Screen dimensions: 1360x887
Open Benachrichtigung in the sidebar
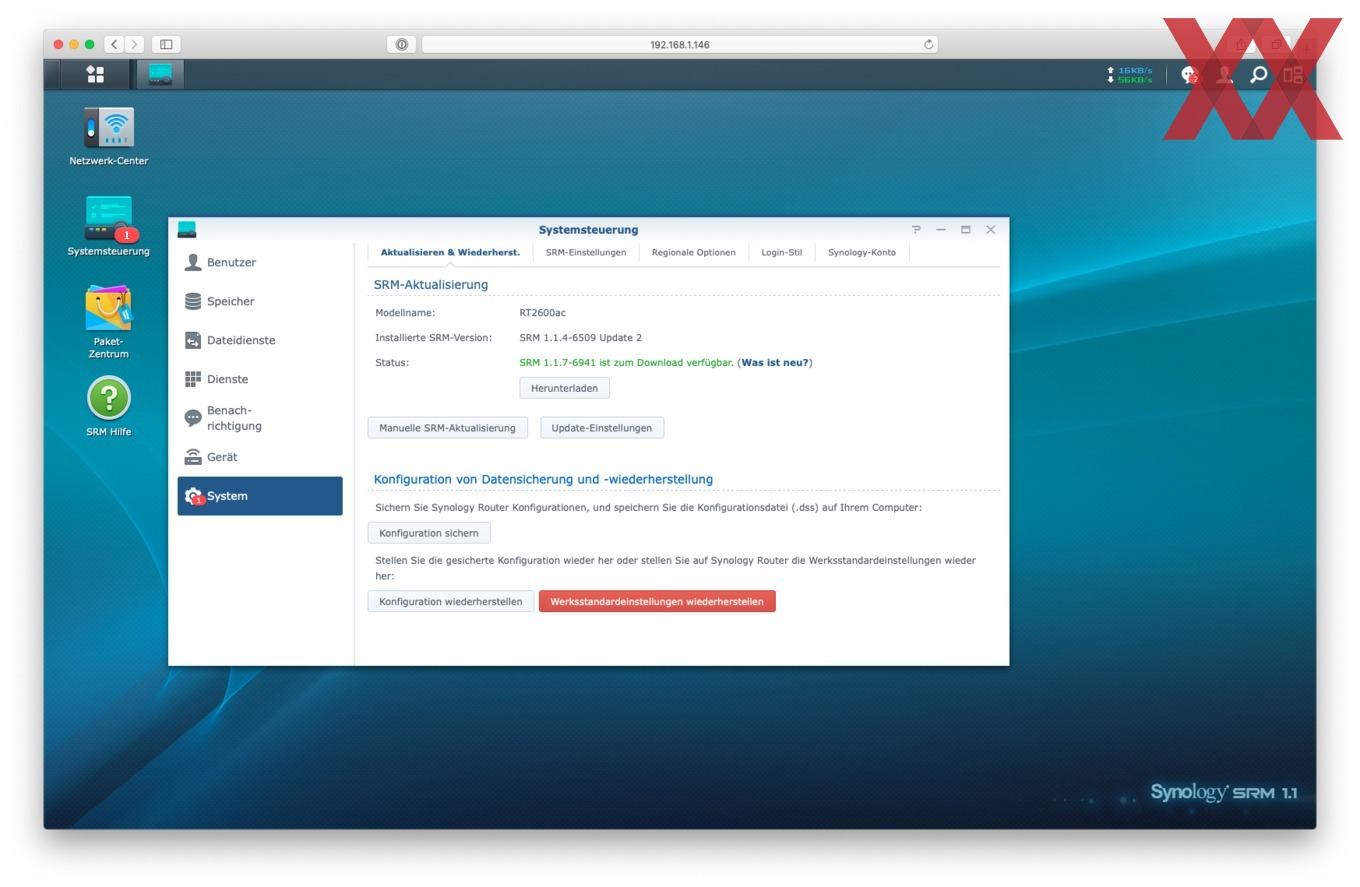coord(260,418)
